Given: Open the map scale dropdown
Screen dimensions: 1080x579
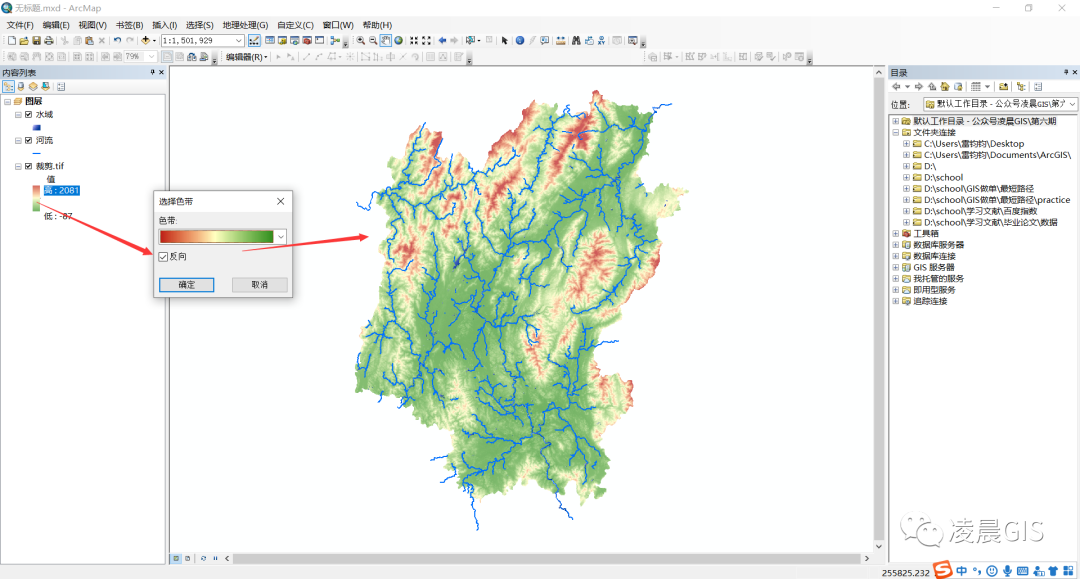Looking at the screenshot, I should [238, 41].
